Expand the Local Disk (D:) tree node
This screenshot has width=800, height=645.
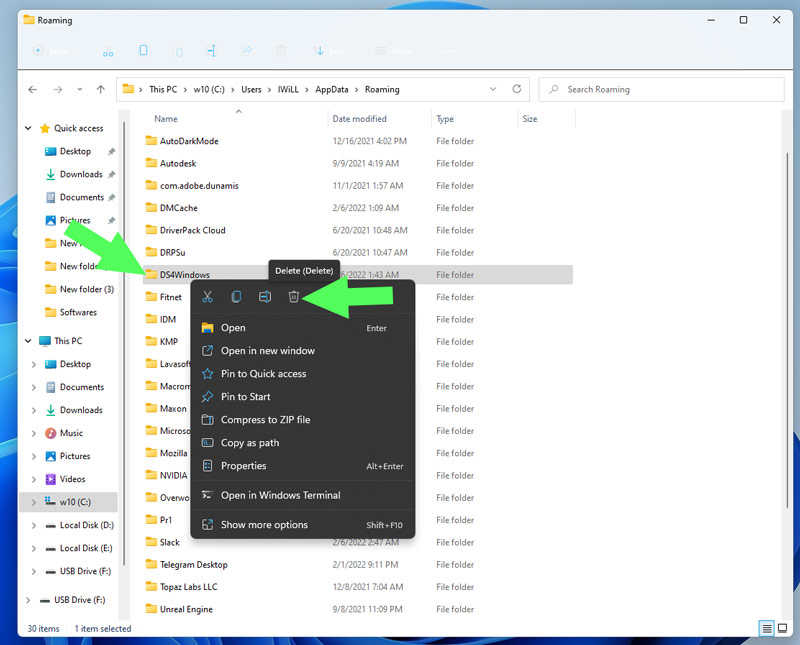coord(34,525)
